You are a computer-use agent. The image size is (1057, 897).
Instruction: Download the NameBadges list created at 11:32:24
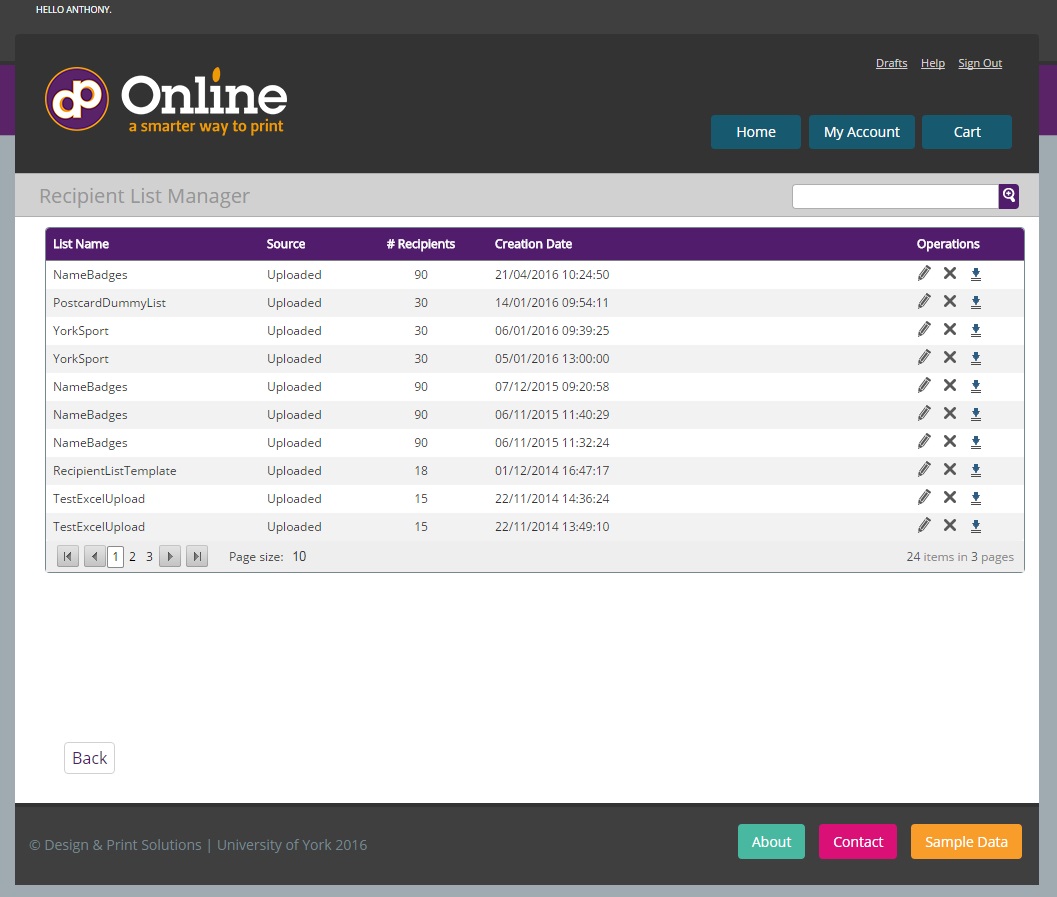pyautogui.click(x=975, y=442)
